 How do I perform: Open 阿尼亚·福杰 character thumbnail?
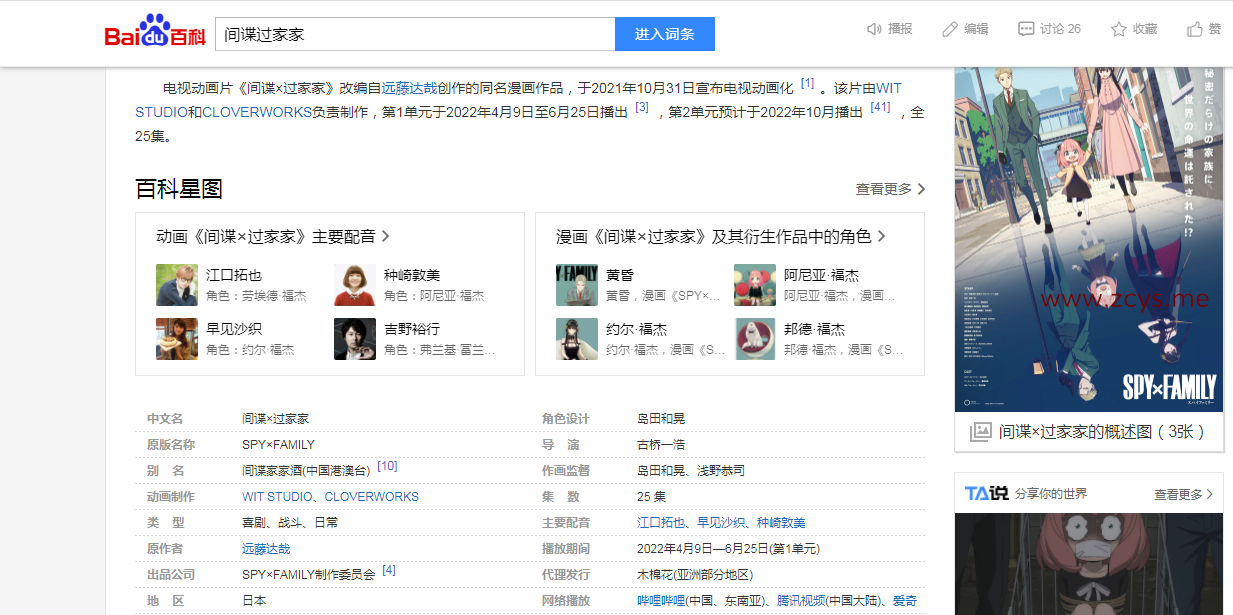[755, 285]
